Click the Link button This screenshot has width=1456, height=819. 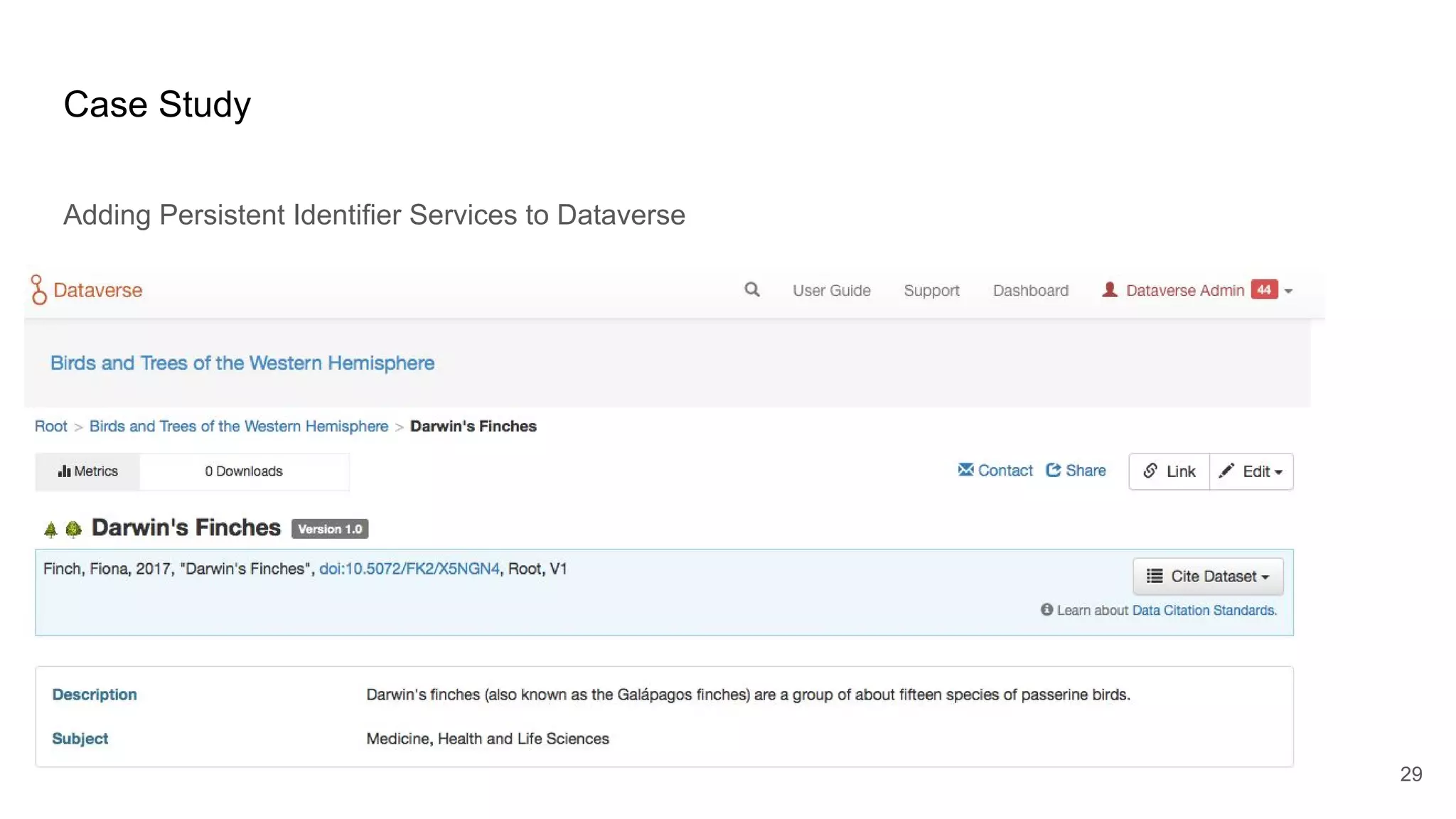[x=1169, y=471]
